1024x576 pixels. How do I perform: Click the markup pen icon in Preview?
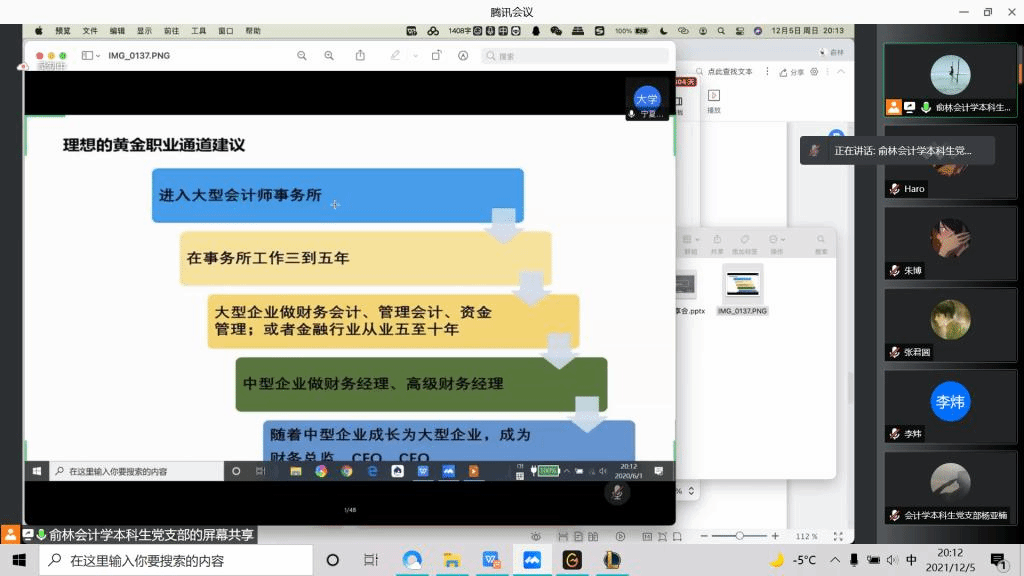coord(396,56)
